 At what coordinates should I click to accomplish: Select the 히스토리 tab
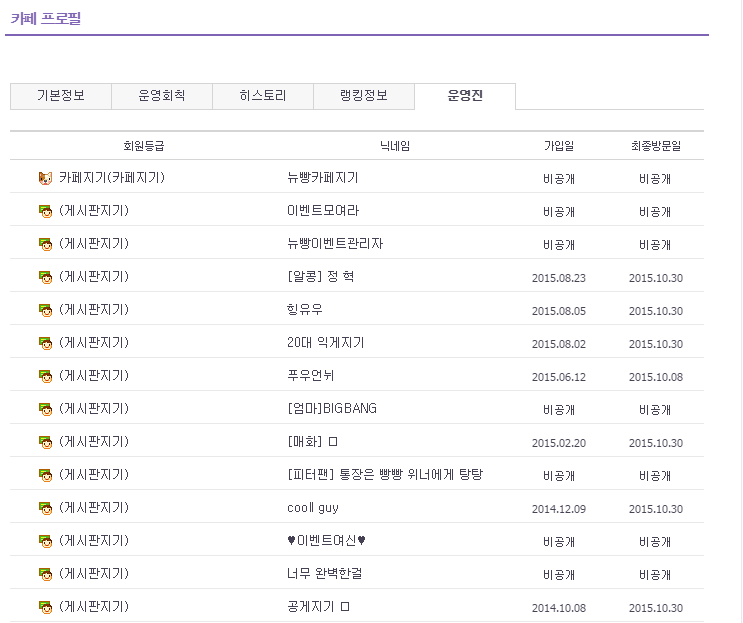[x=263, y=96]
